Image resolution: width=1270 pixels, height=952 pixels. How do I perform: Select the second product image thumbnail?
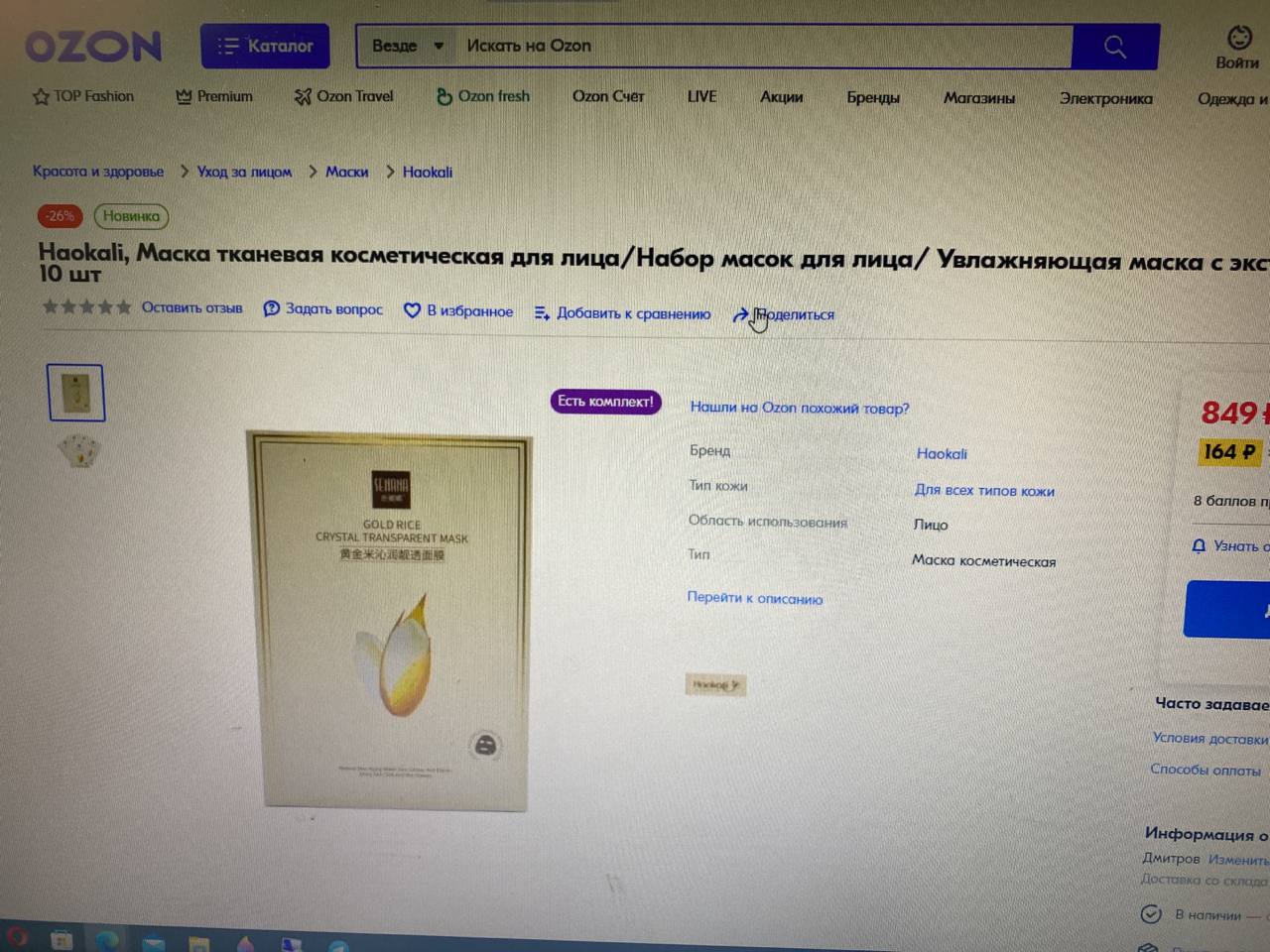click(79, 451)
